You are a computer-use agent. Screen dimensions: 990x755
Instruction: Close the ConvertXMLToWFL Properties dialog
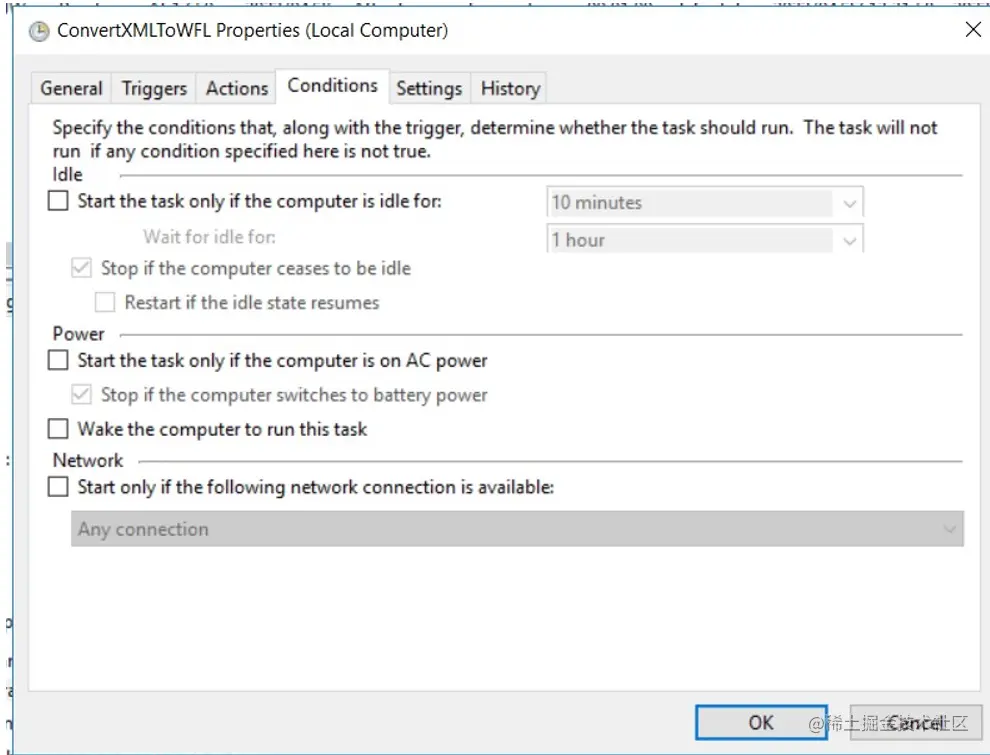tap(973, 29)
